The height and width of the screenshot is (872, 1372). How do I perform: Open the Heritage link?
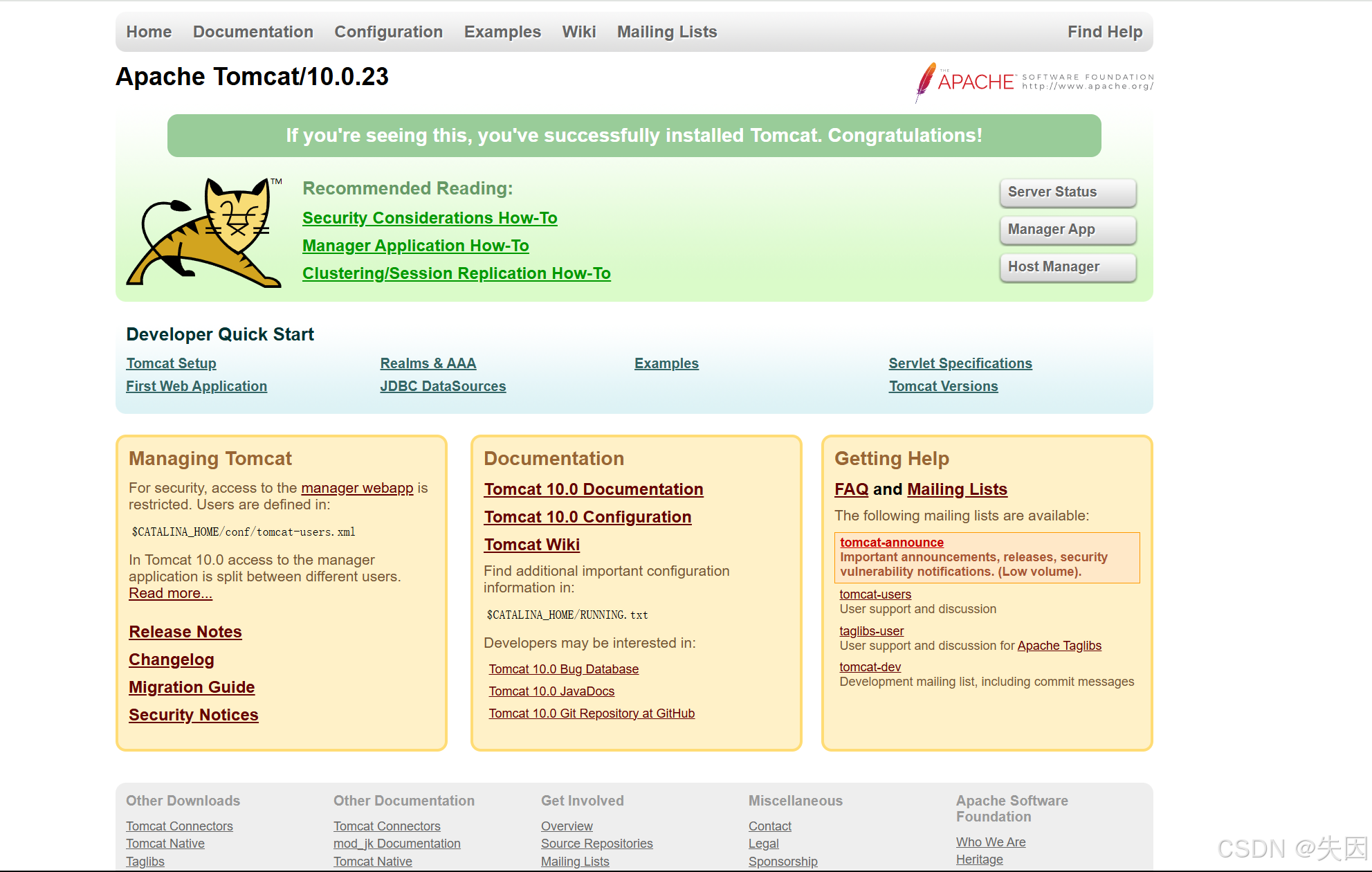tap(980, 860)
